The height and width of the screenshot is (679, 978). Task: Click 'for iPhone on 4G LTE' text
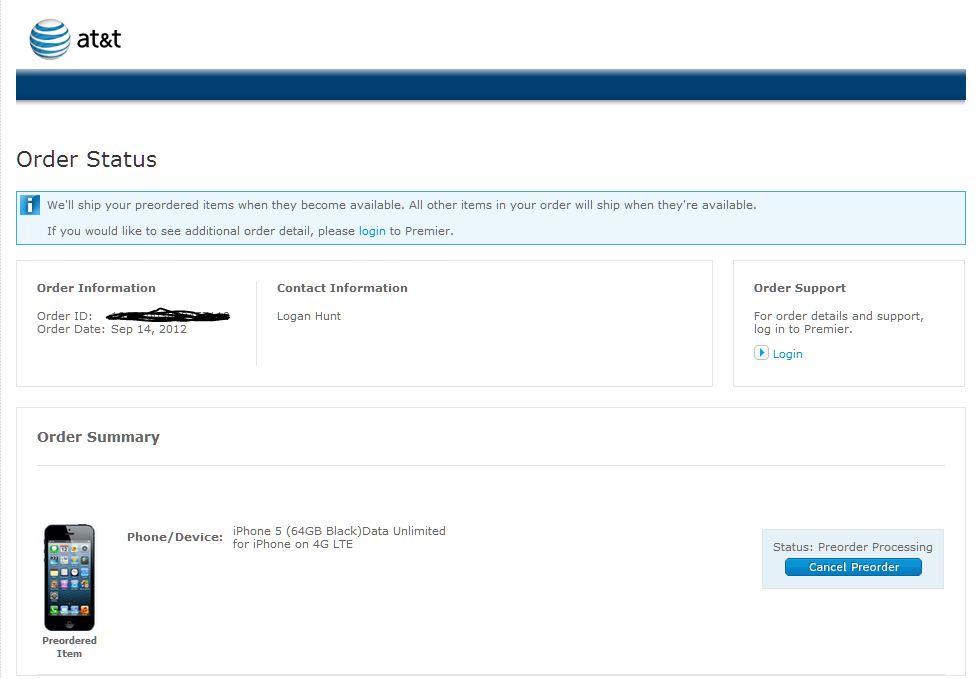point(293,544)
